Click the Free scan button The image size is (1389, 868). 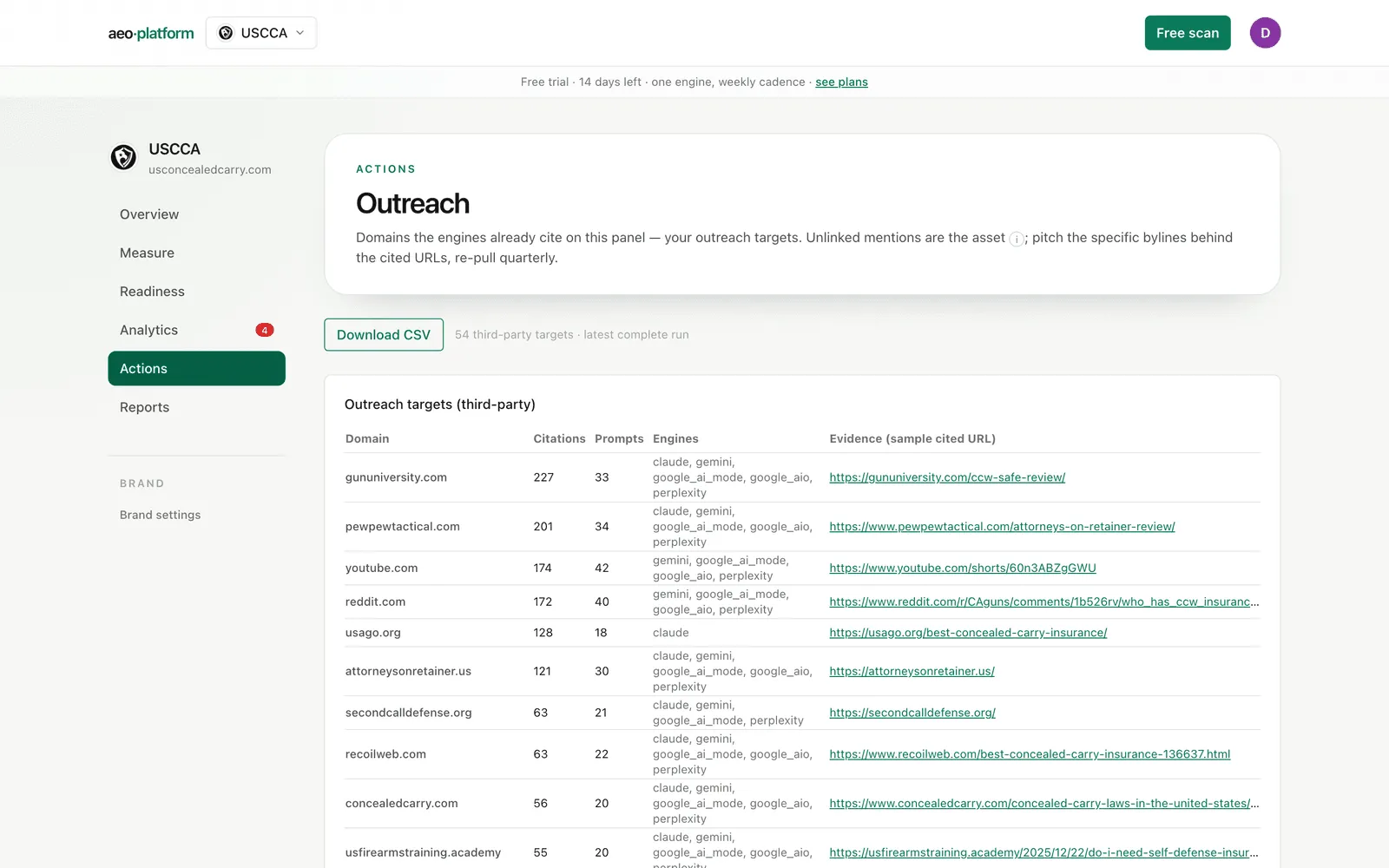pos(1187,33)
